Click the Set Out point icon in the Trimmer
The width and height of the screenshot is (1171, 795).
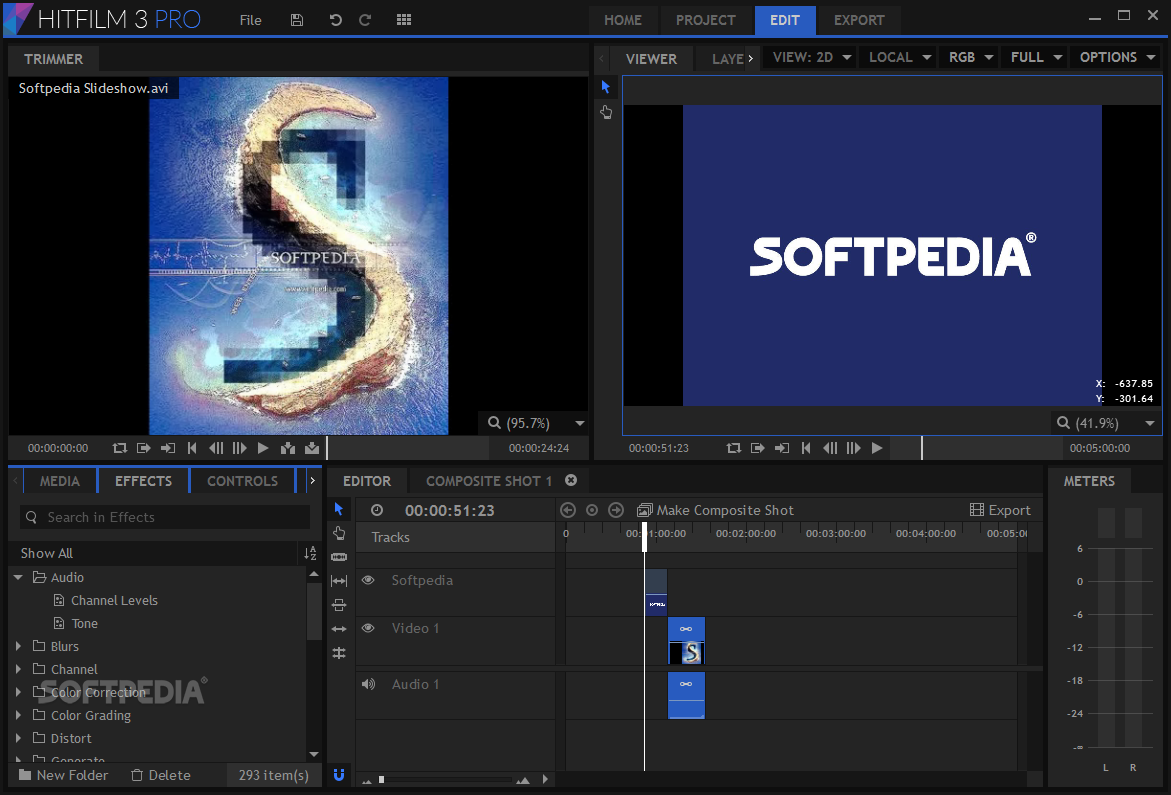click(x=168, y=448)
